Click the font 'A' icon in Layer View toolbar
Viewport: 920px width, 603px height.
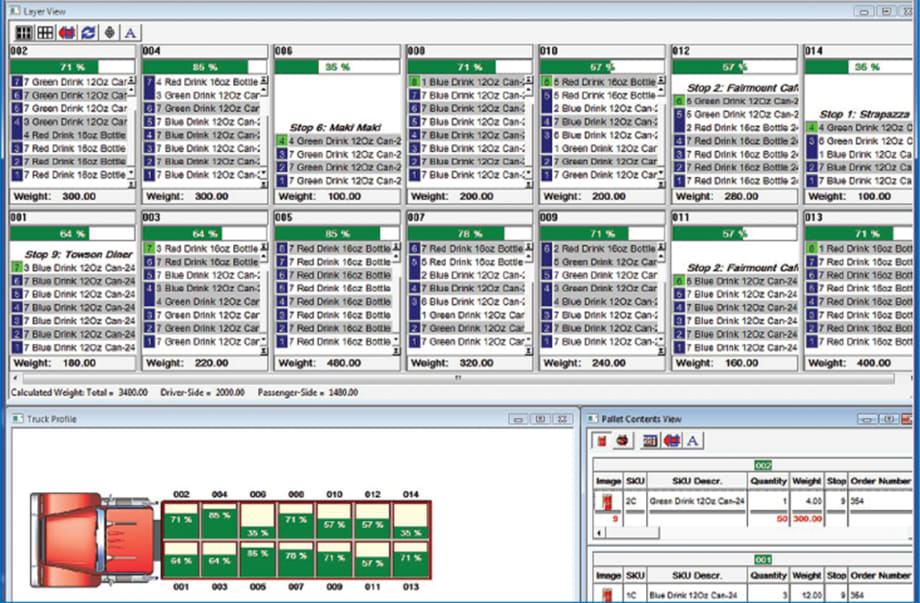coord(128,33)
